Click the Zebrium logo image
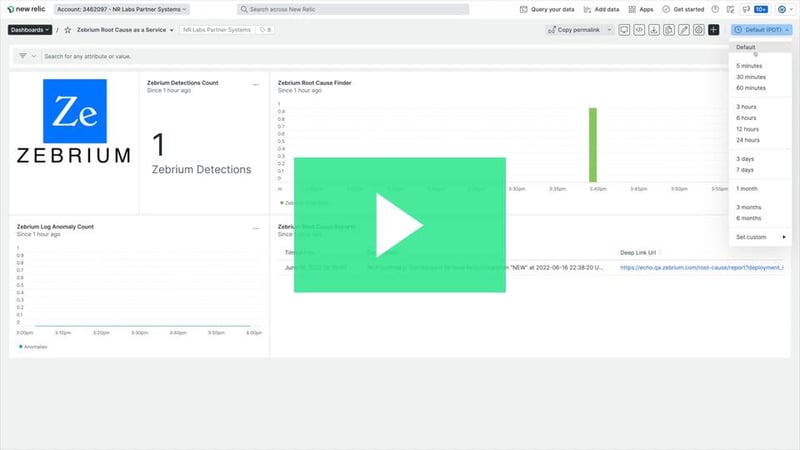This screenshot has height=450, width=800. click(x=74, y=121)
